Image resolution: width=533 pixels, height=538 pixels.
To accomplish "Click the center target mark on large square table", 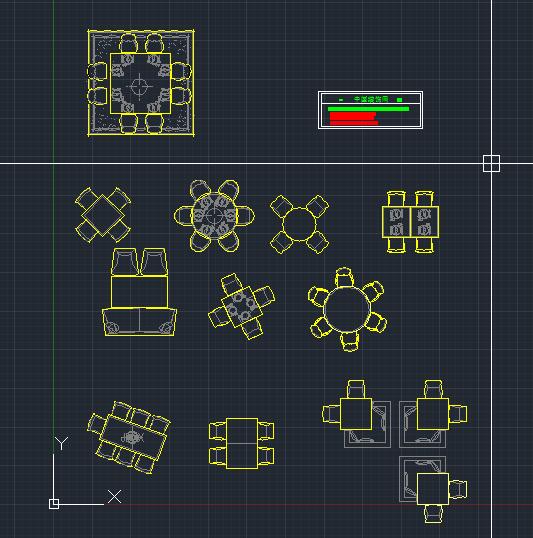I will [139, 86].
